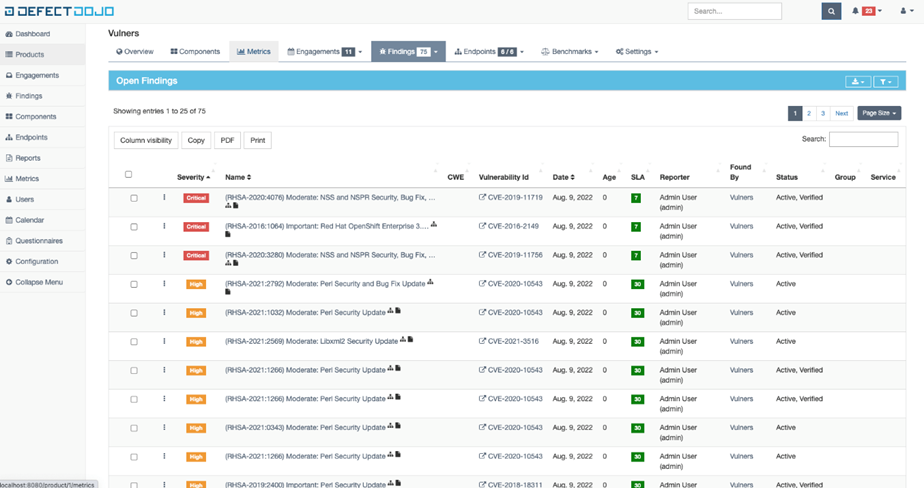Open the Engagements tab dropdown
Screen dimensions: 924x488
point(324,51)
